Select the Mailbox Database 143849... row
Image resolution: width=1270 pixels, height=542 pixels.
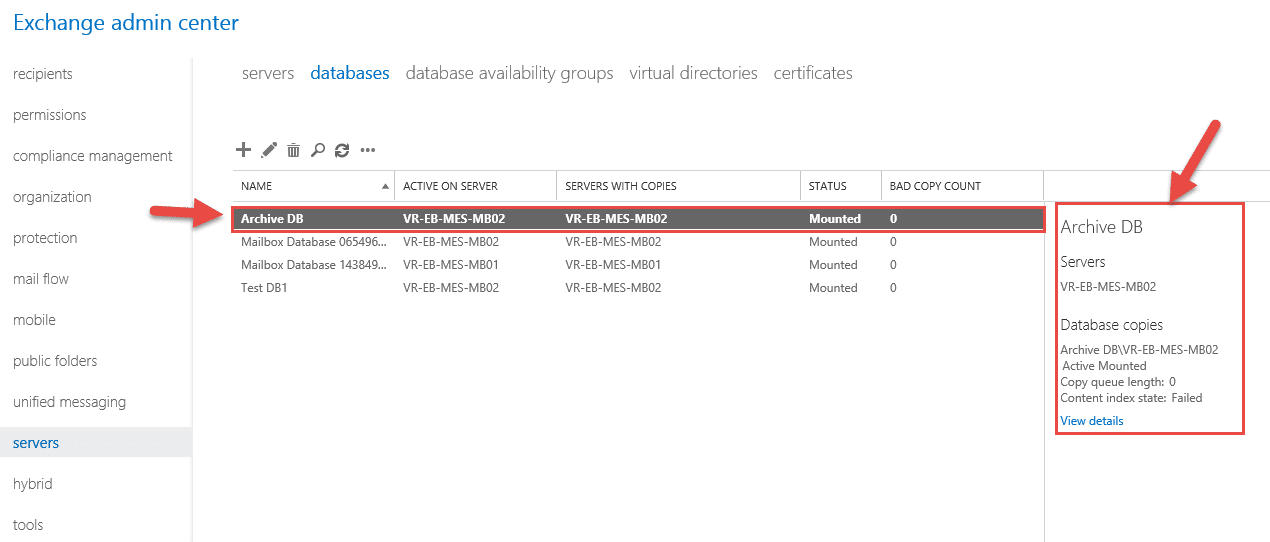[638, 265]
